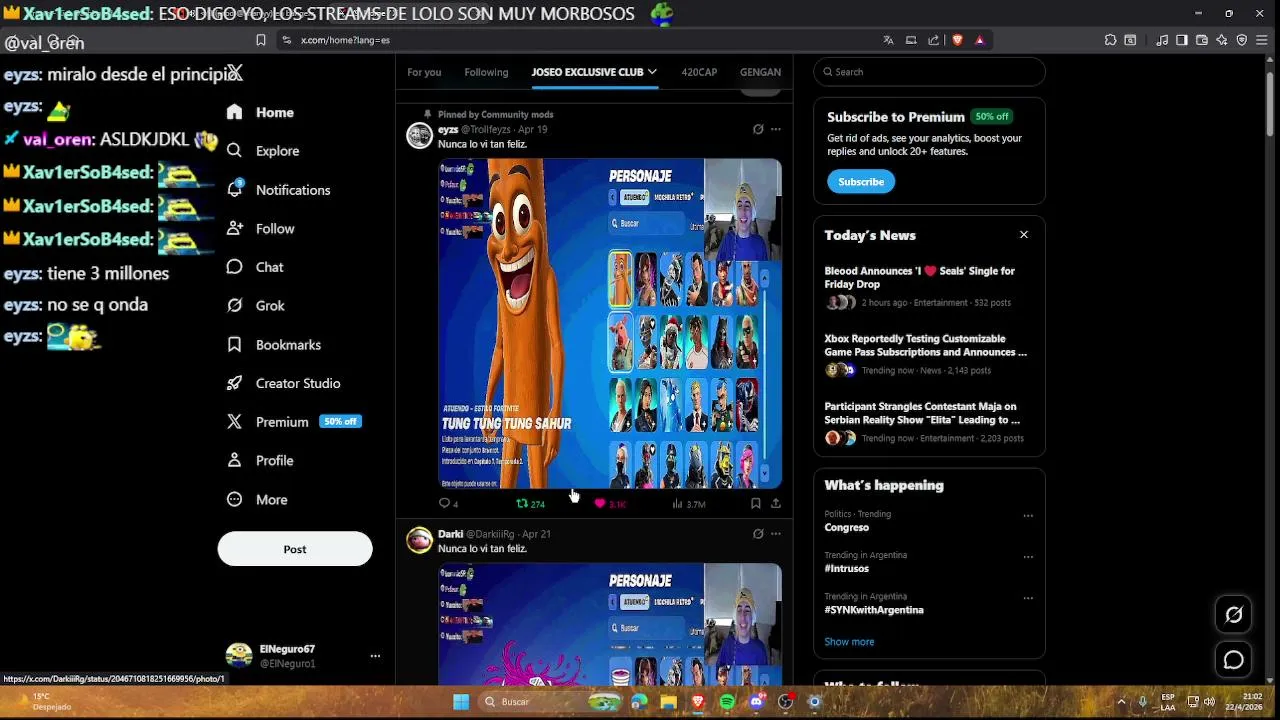Open Darki's post image
This screenshot has width=1280, height=720.
(610, 624)
